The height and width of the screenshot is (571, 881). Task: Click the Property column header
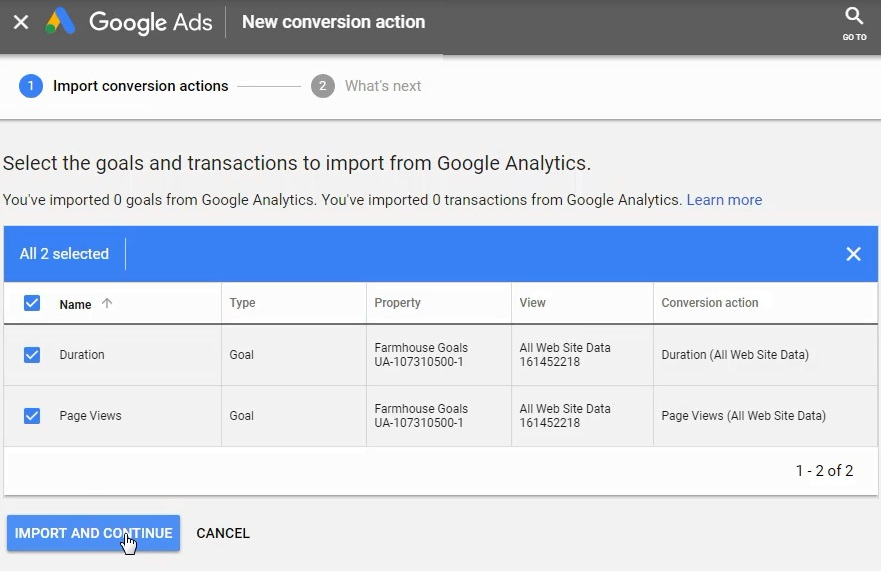(x=397, y=303)
